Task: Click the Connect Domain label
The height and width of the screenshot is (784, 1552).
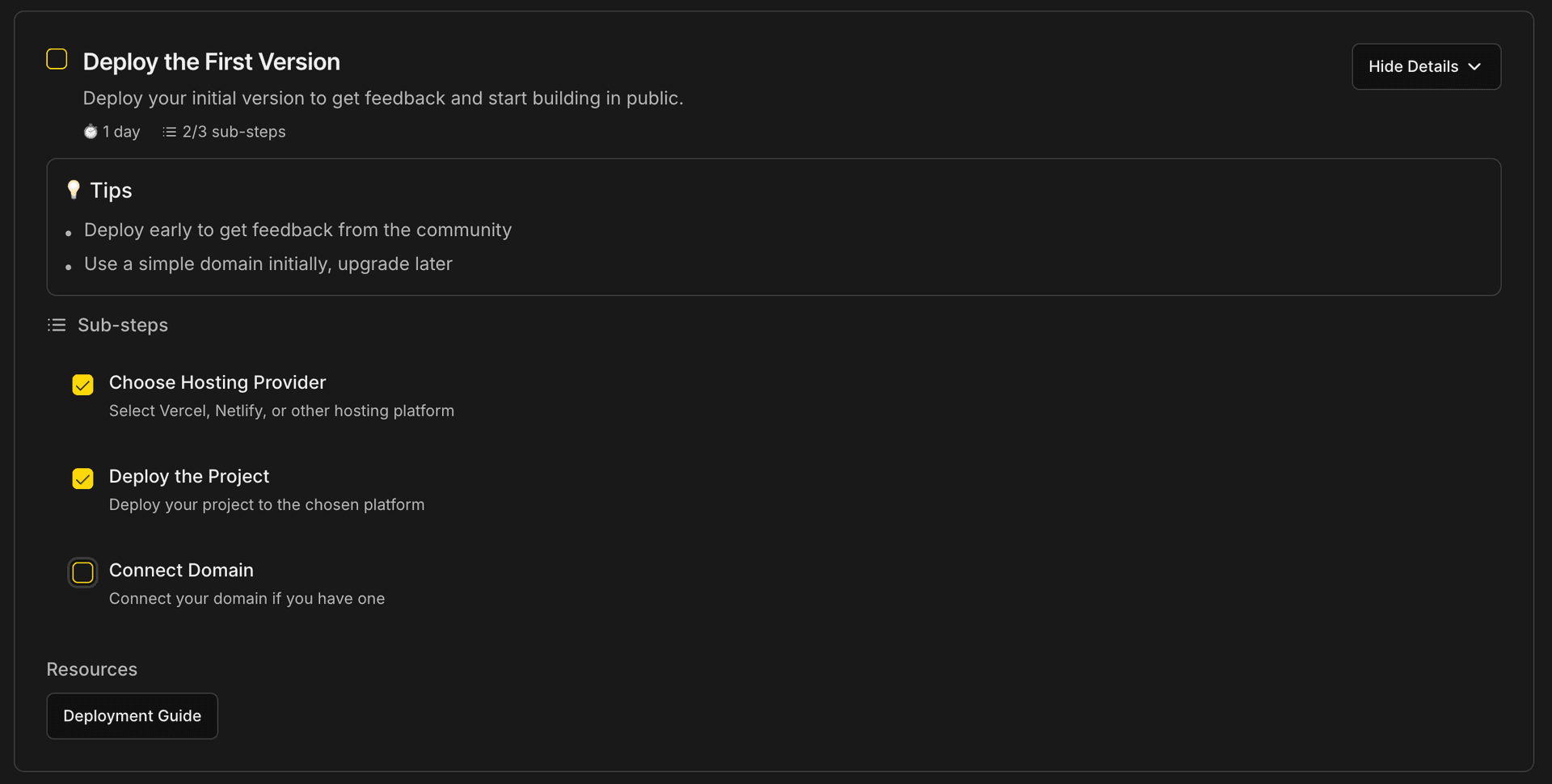Action: pos(181,570)
